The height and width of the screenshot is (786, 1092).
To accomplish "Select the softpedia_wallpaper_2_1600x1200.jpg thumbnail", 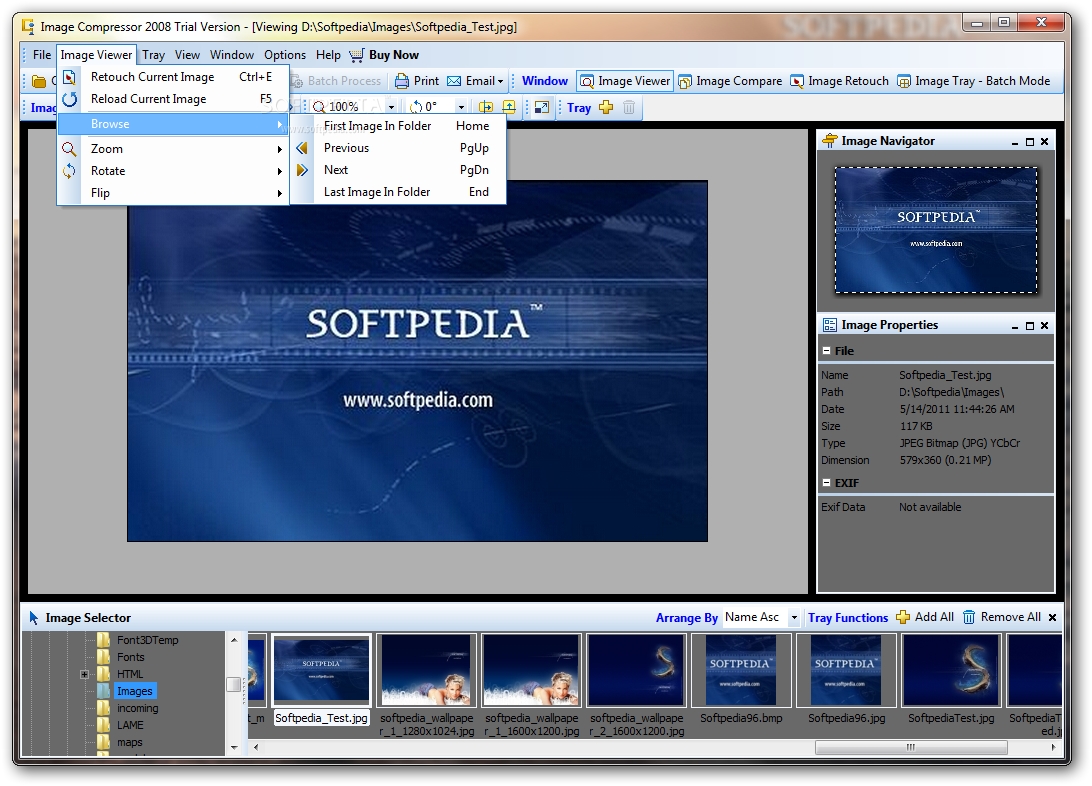I will point(637,670).
